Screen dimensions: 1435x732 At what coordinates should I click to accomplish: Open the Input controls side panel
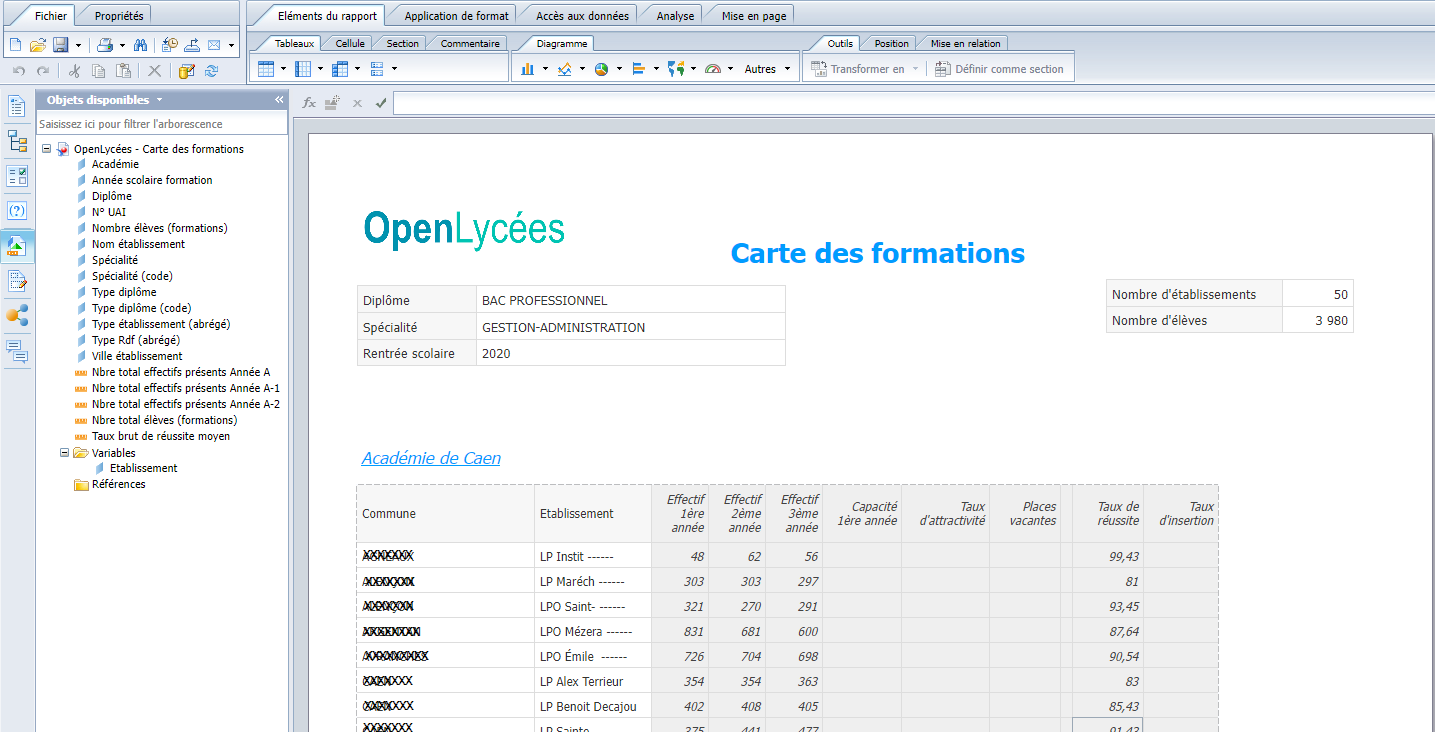pyautogui.click(x=17, y=176)
